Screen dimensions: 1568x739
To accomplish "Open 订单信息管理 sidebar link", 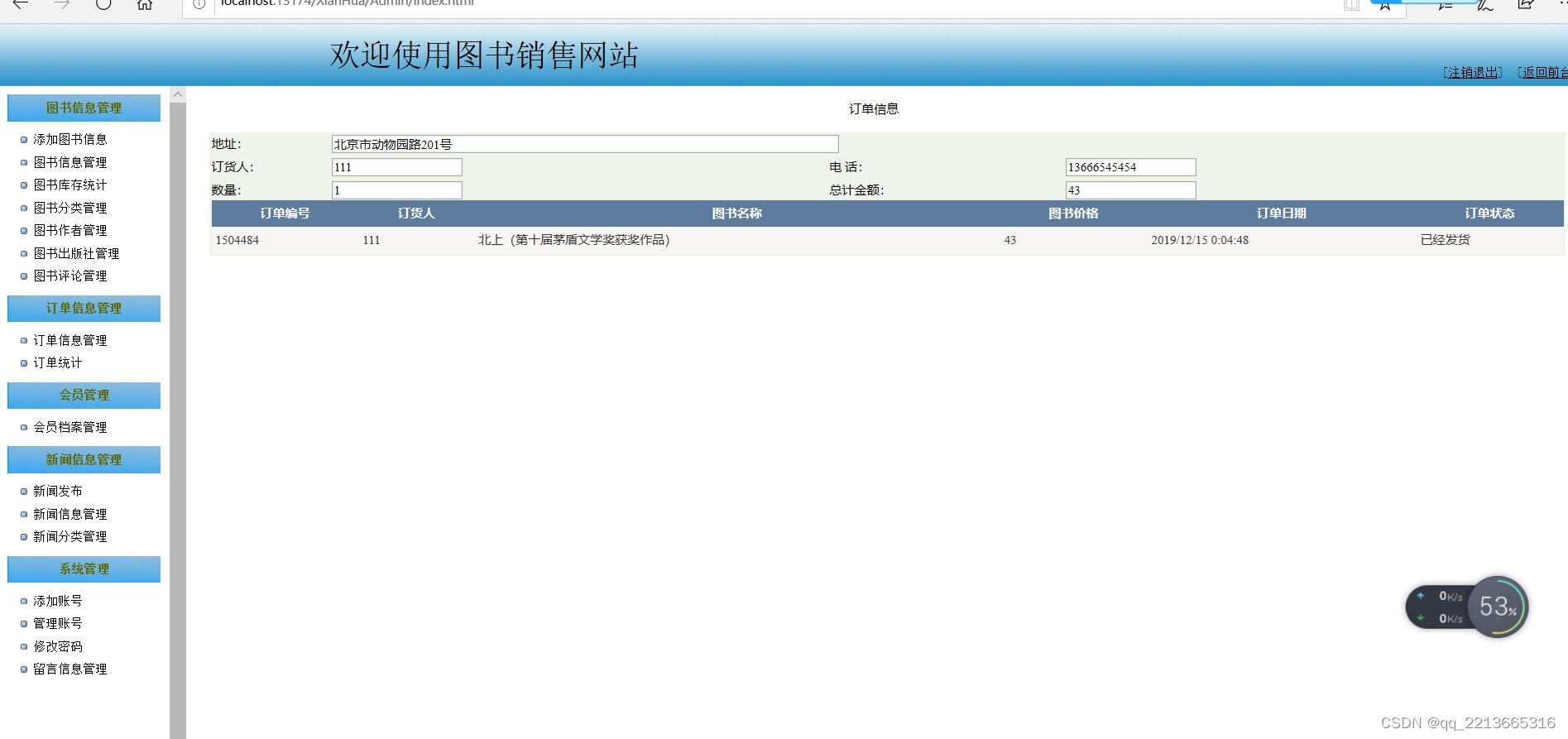I will [x=70, y=340].
